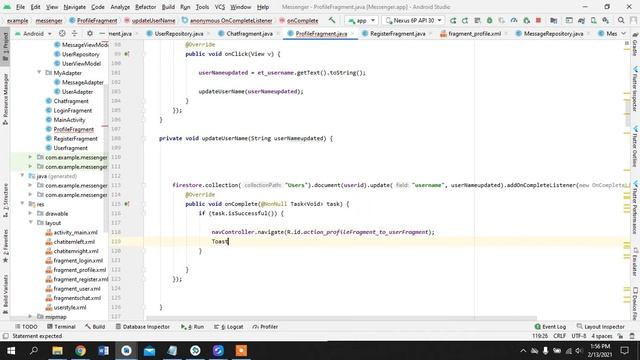Click the override gutter icon beside onClick
The image size is (640, 360).
pyautogui.click(x=127, y=54)
